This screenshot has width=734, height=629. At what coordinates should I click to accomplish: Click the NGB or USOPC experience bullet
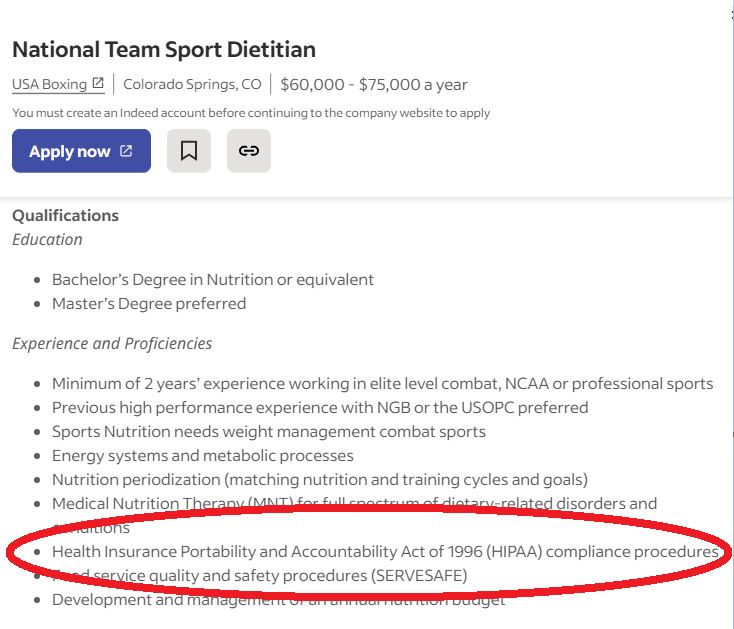coord(320,407)
